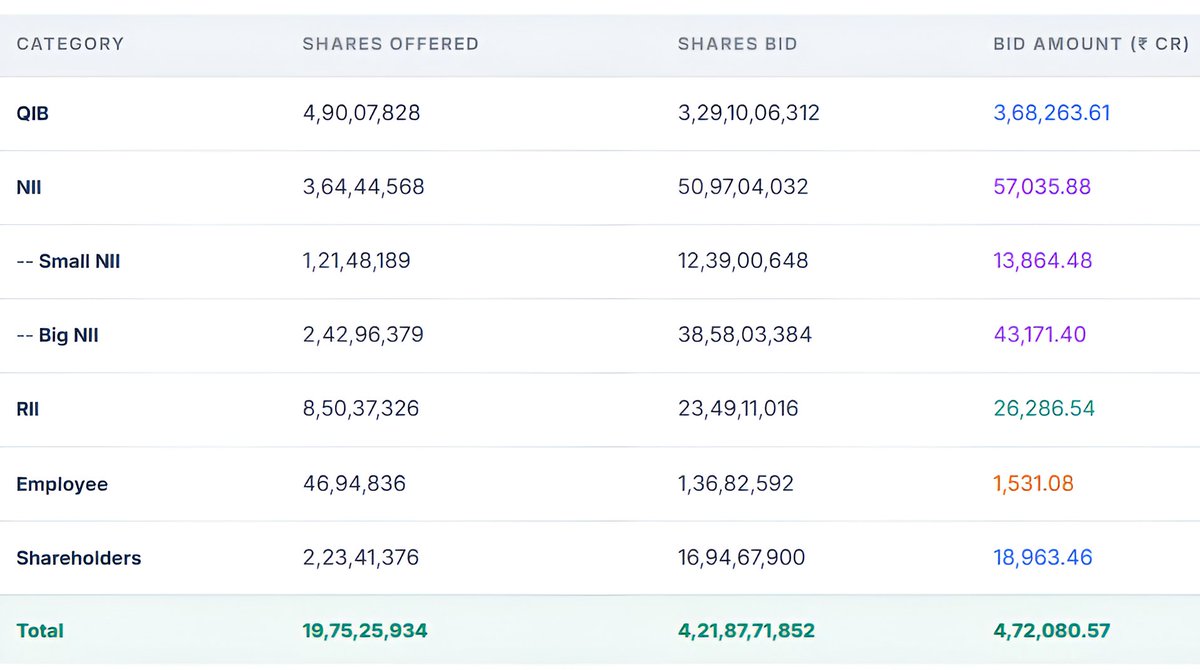This screenshot has width=1200, height=670.
Task: Select Shareholders shares bid 16,94,67,900
Action: click(x=742, y=557)
